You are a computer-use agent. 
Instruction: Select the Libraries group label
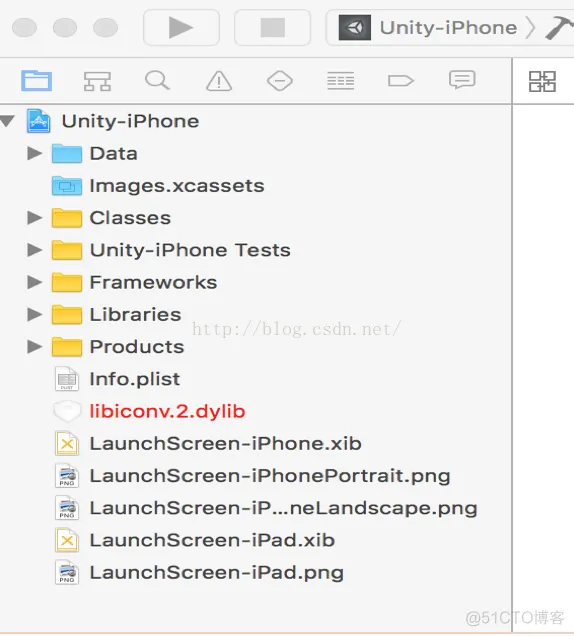coord(135,314)
